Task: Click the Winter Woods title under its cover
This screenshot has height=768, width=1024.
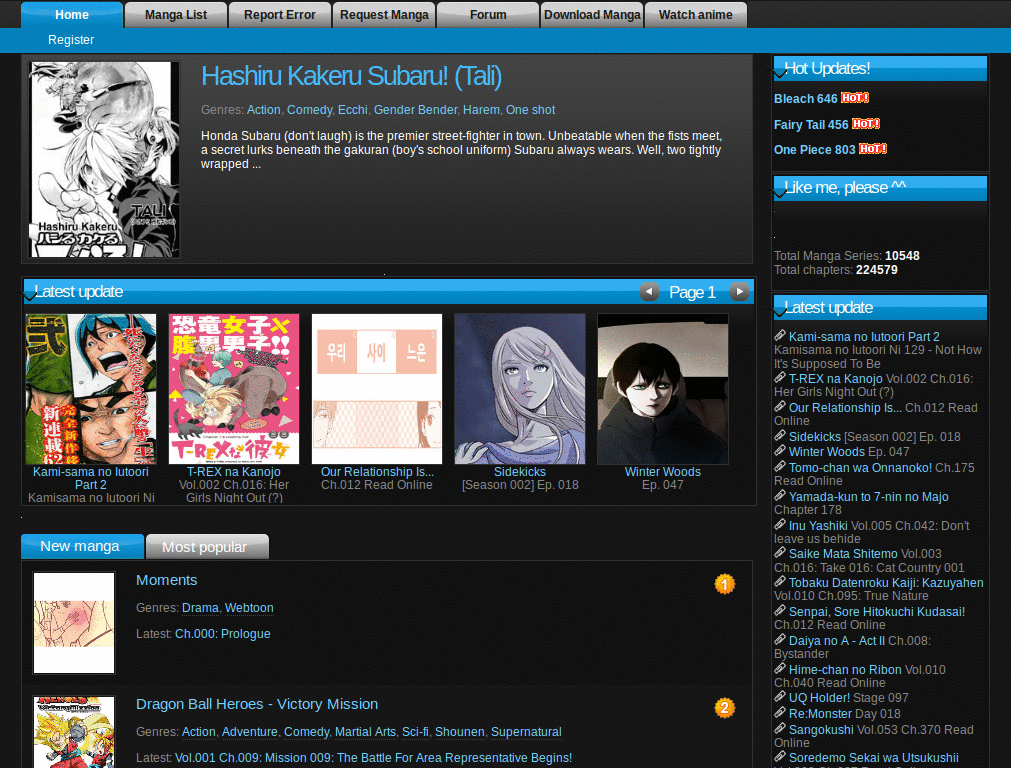Action: 662,472
